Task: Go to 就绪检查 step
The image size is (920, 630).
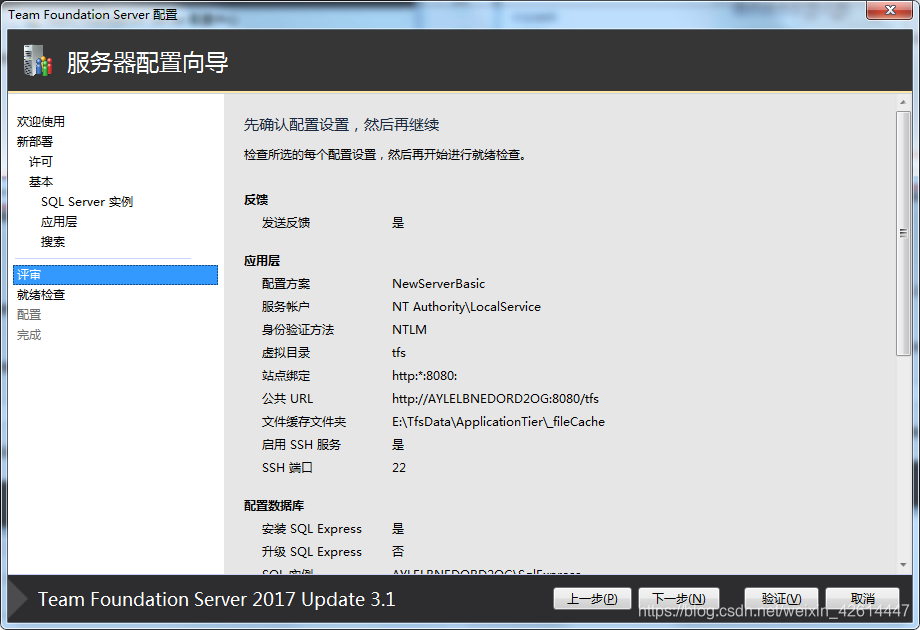Action: pyautogui.click(x=41, y=294)
